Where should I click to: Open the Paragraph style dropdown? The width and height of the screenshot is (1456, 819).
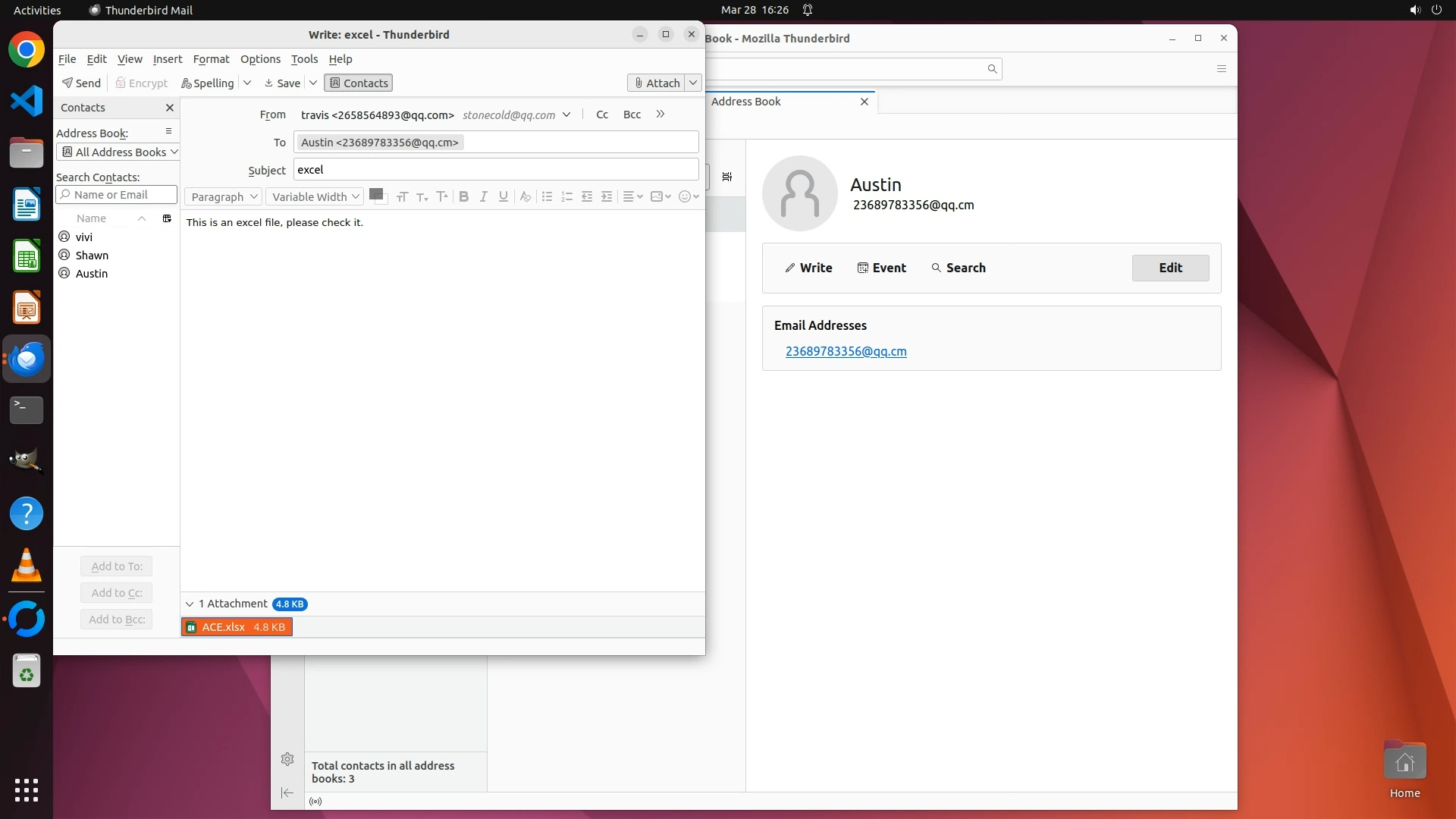click(224, 196)
